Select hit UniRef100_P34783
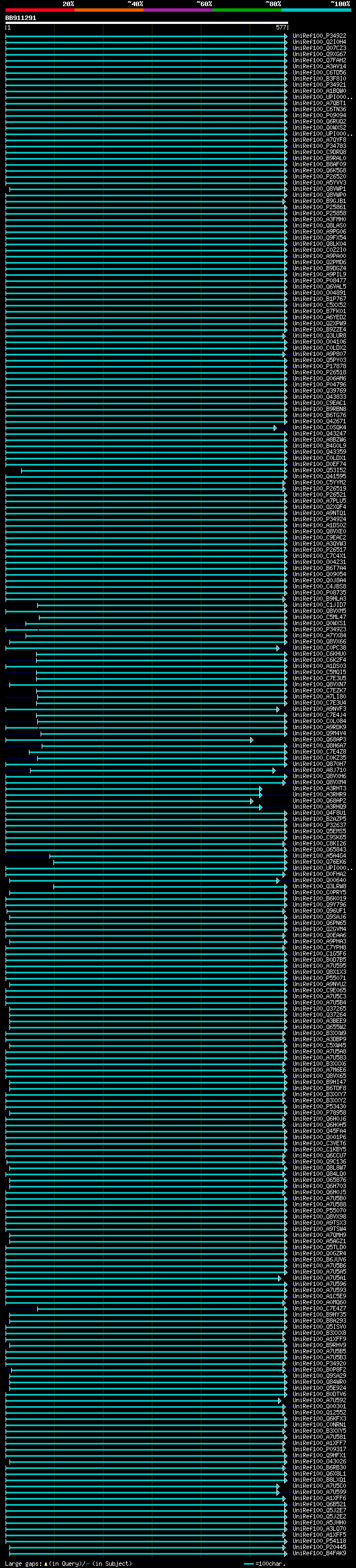This screenshot has height=1568, width=356. pyautogui.click(x=319, y=146)
